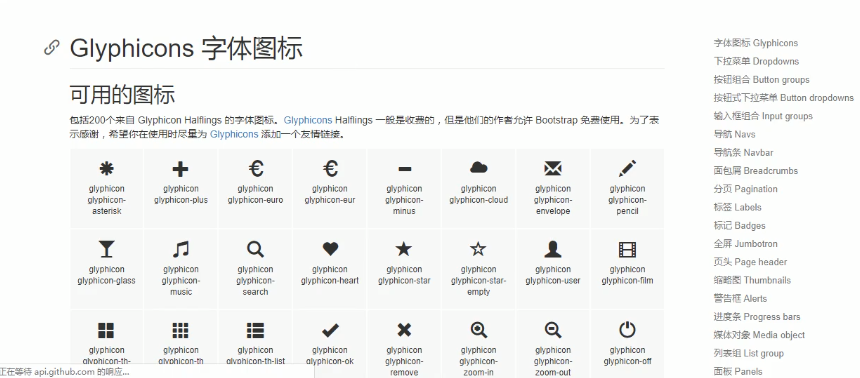Go to 面包屑 Breadcrumbs section
This screenshot has height=378, width=860.
coord(756,171)
